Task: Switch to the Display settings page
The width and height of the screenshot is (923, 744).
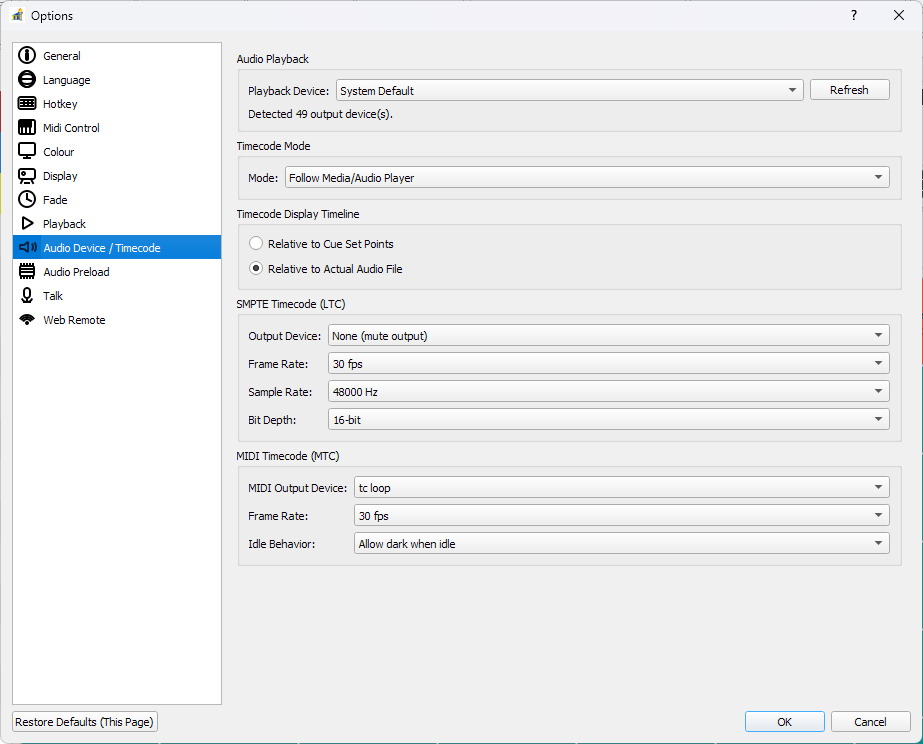Action: click(x=60, y=175)
